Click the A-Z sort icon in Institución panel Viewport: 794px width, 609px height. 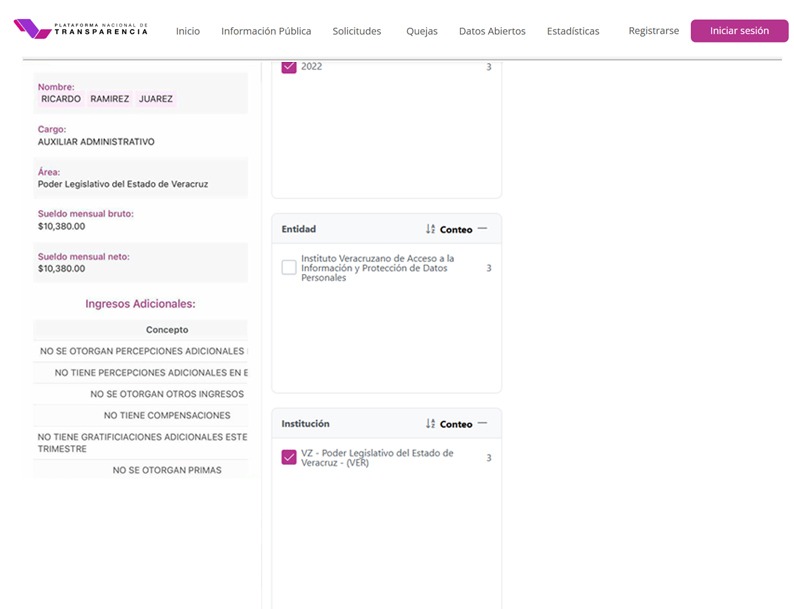pyautogui.click(x=430, y=424)
